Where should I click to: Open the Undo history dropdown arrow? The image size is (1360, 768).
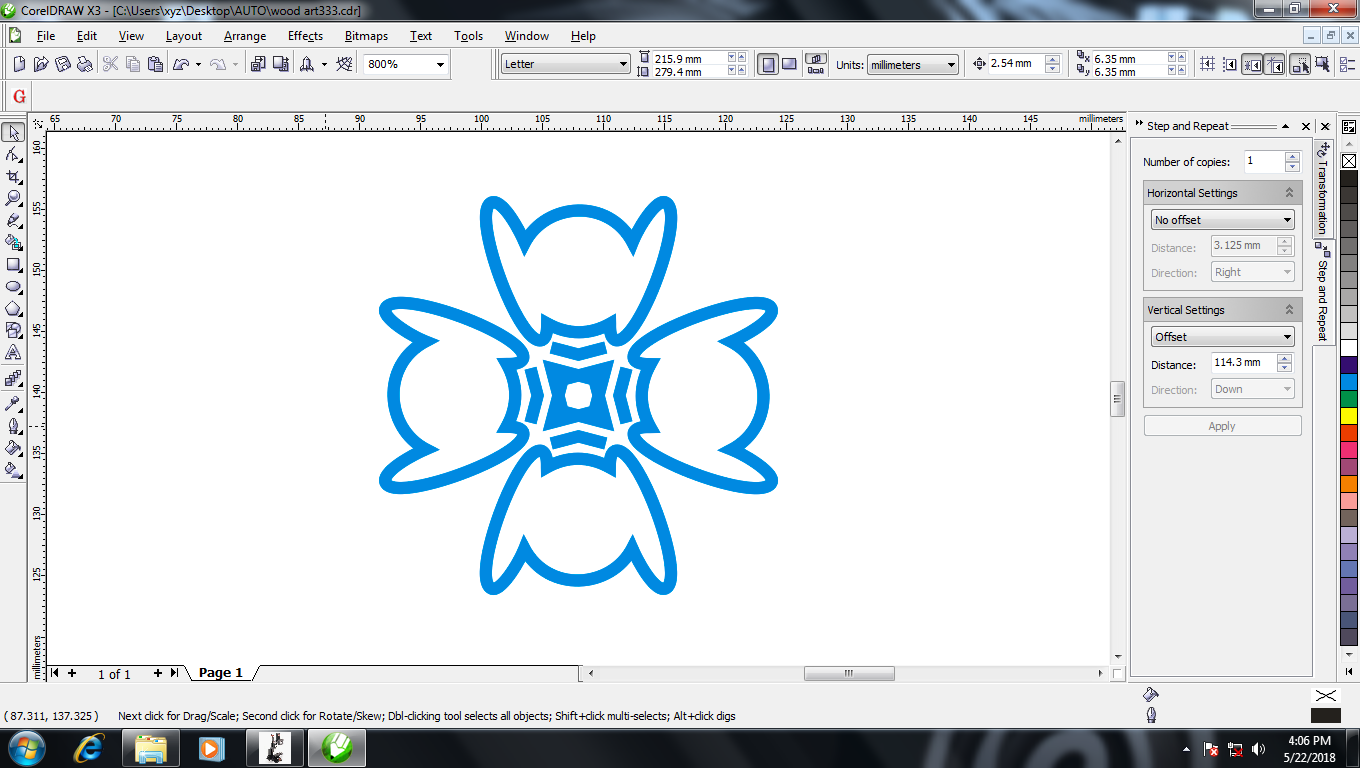pyautogui.click(x=198, y=64)
